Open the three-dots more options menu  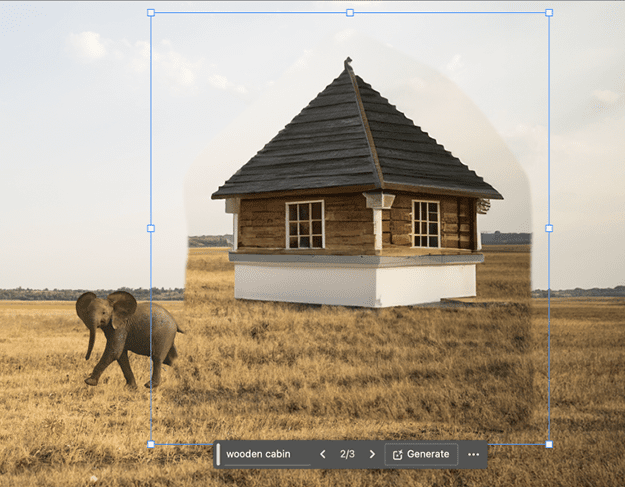pyautogui.click(x=474, y=454)
